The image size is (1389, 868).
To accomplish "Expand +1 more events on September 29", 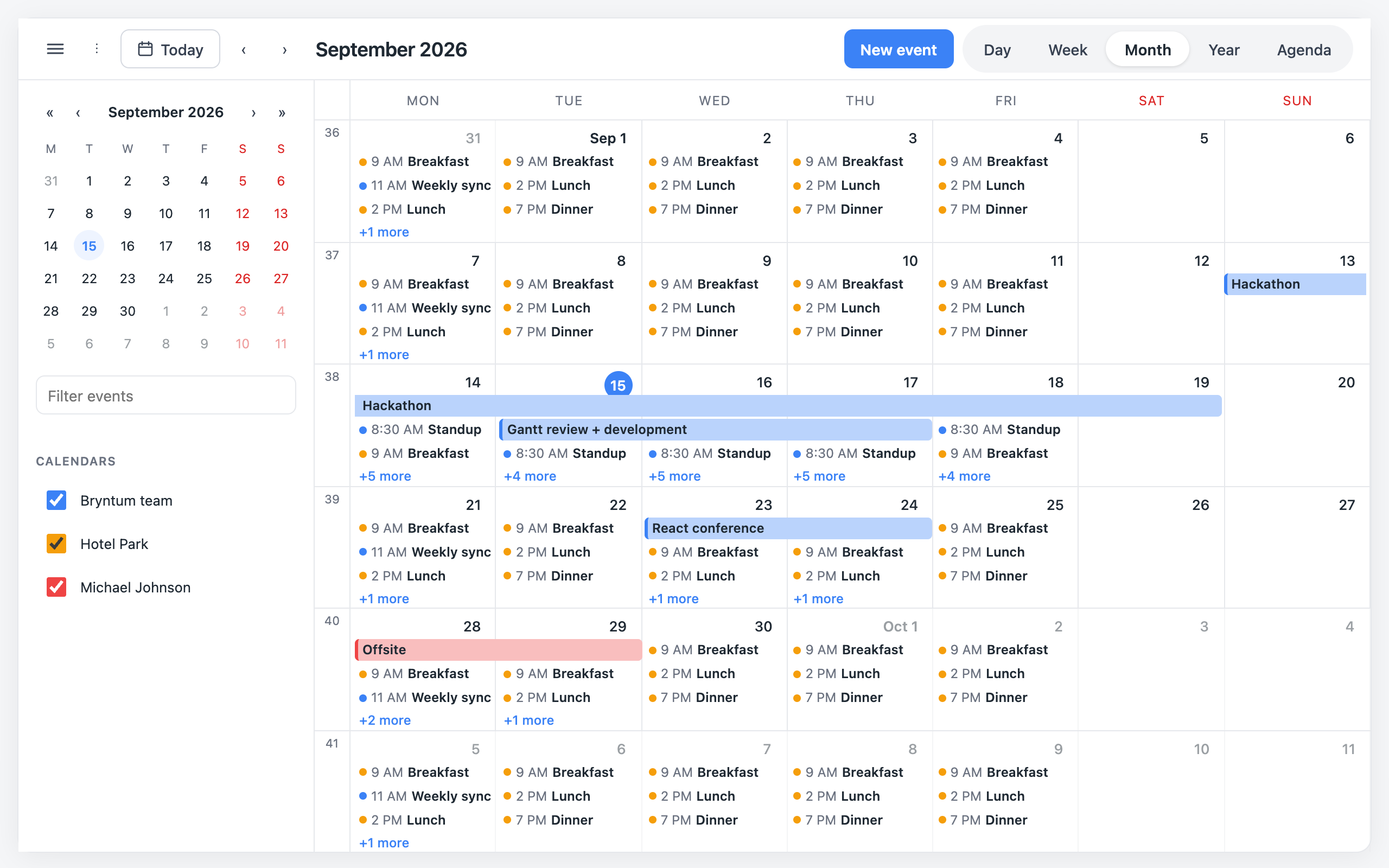I will pos(528,720).
